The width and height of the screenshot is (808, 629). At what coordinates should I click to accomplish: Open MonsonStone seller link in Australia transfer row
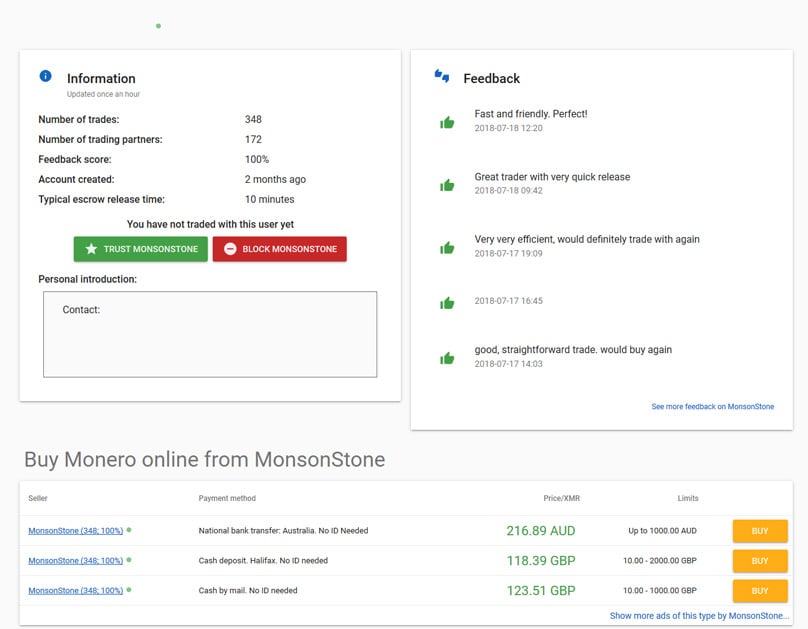76,531
